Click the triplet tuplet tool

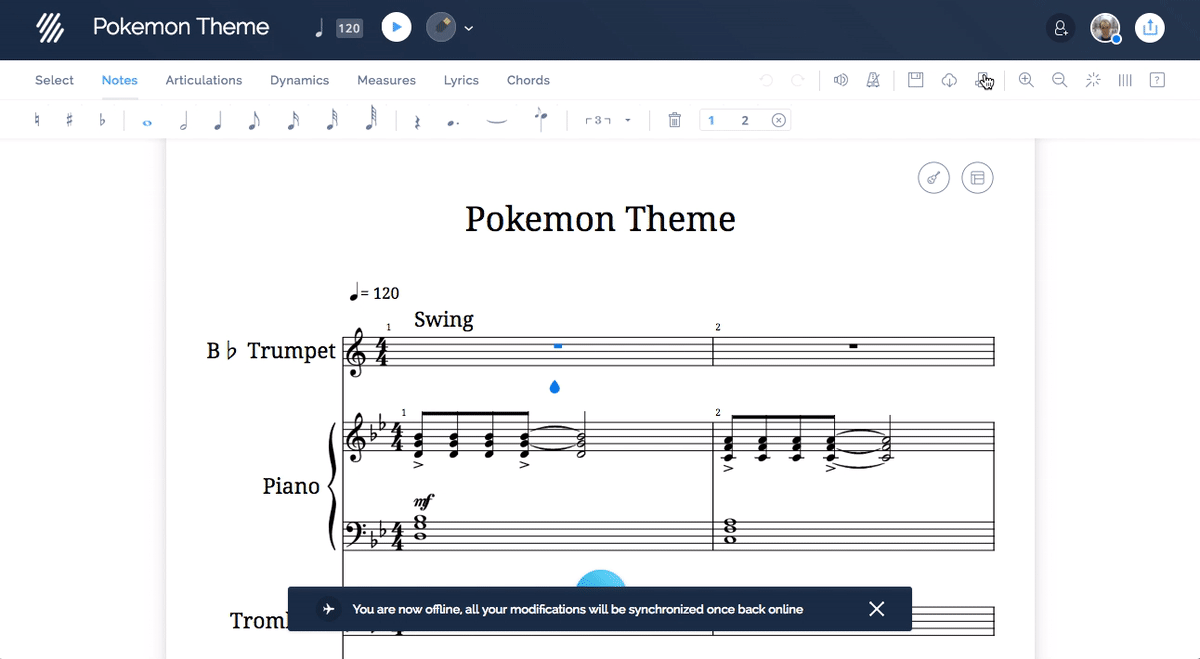[598, 120]
